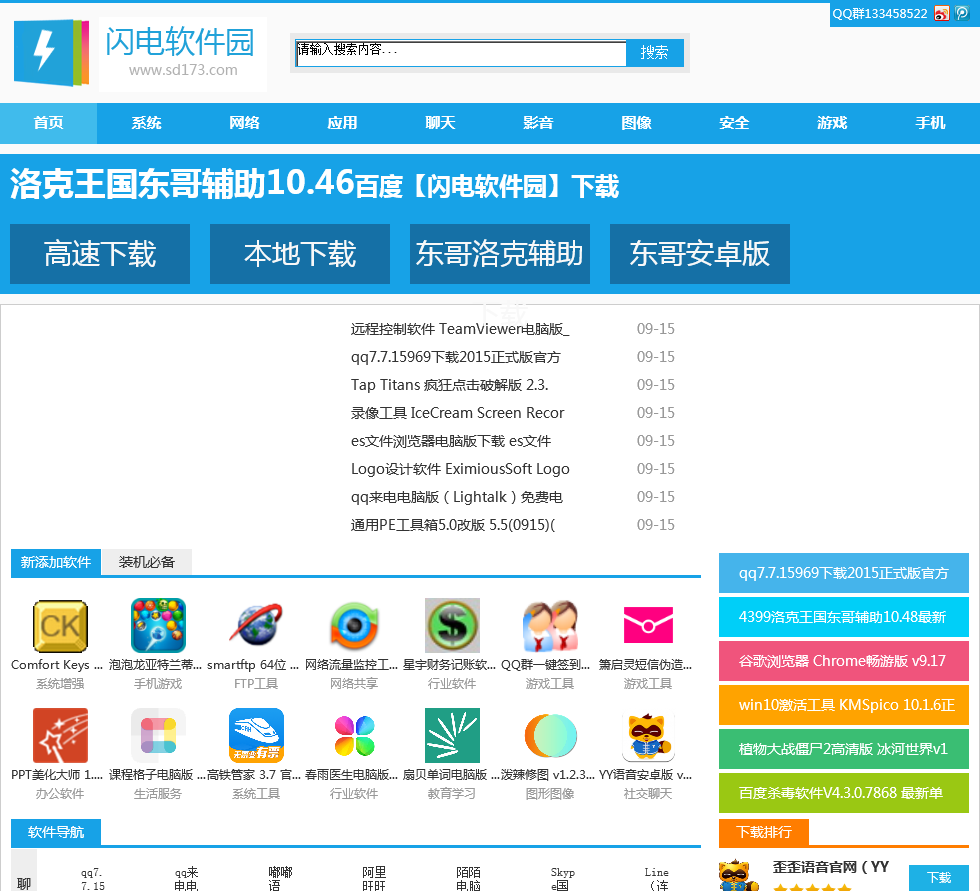The height and width of the screenshot is (891, 980).
Task: Open the 手机 nav category
Action: coord(931,123)
